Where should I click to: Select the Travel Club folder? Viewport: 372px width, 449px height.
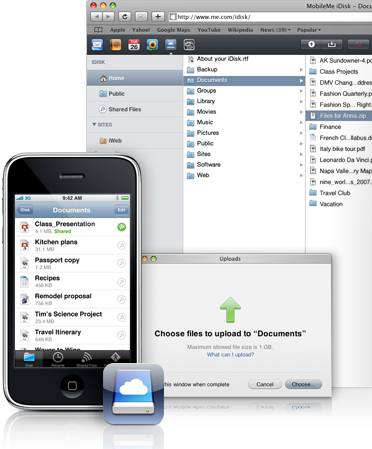339,193
